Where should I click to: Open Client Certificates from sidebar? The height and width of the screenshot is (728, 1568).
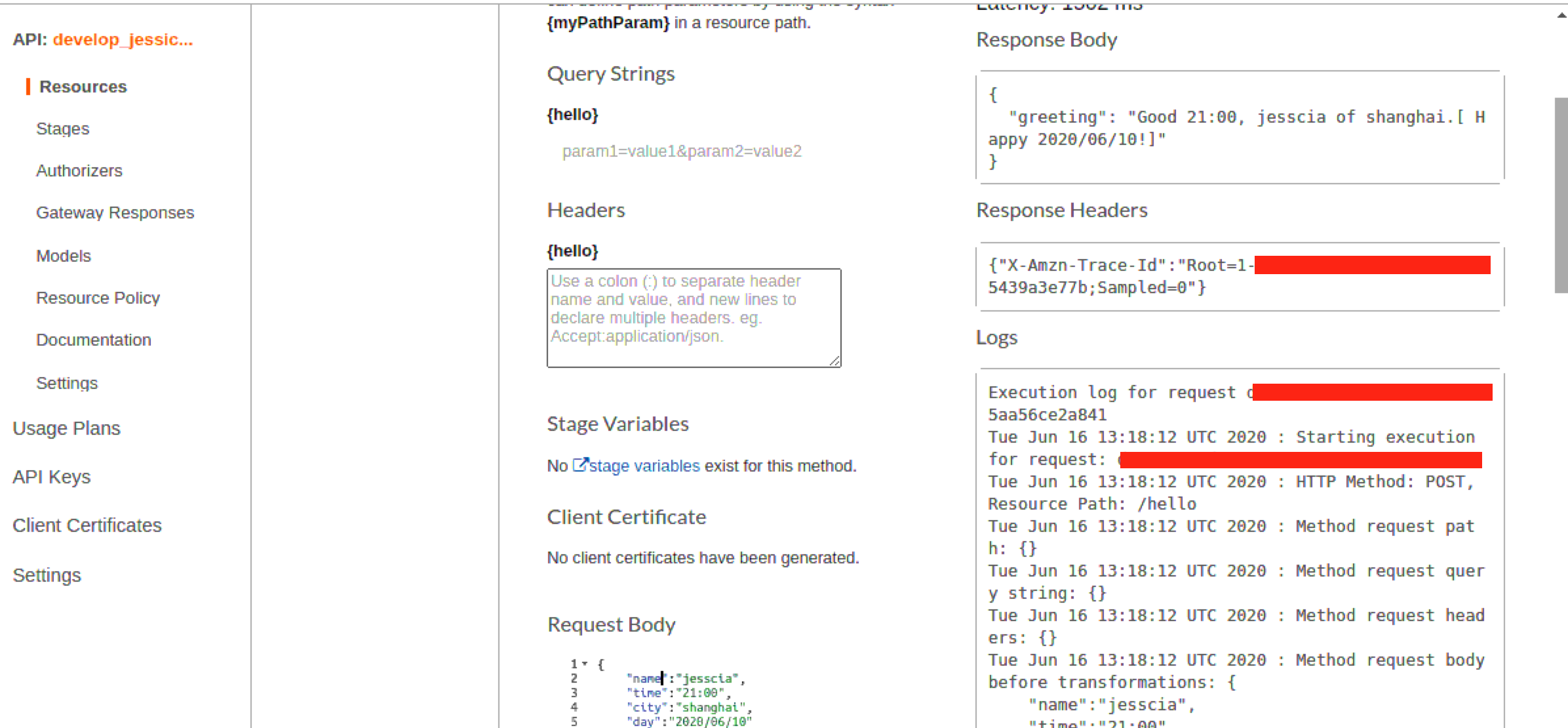click(x=87, y=525)
